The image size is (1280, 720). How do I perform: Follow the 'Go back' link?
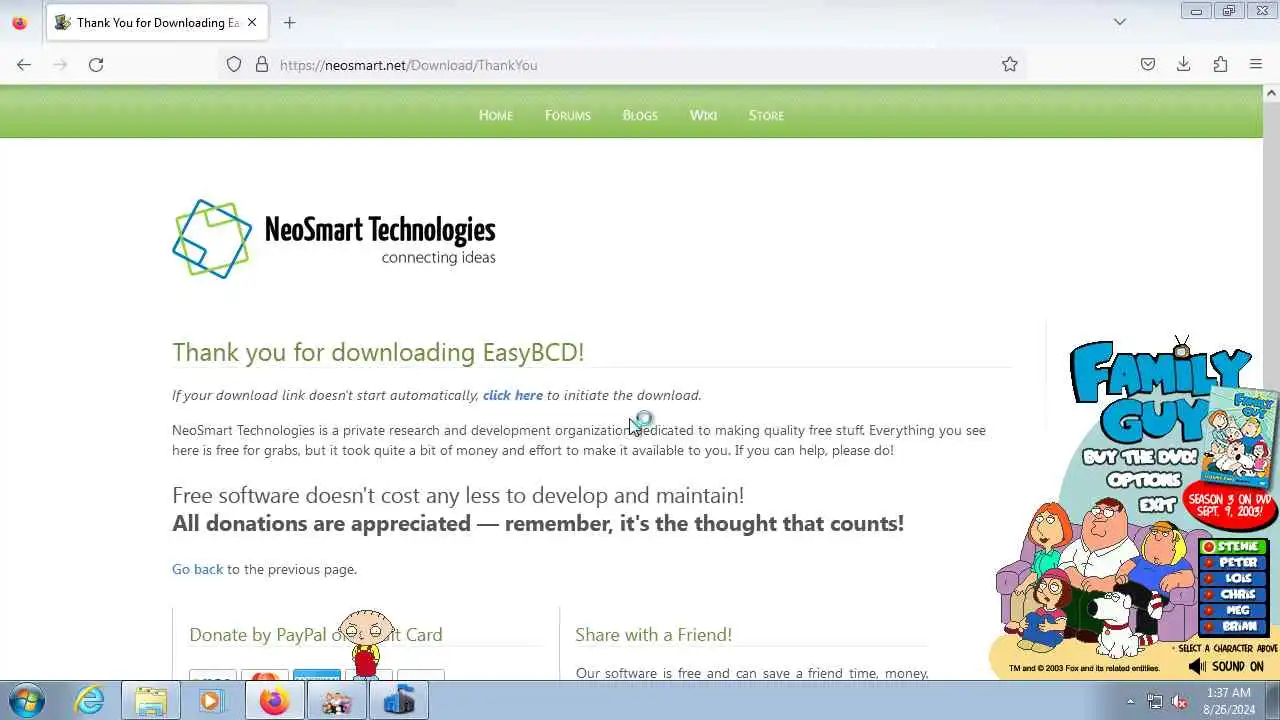pyautogui.click(x=197, y=569)
